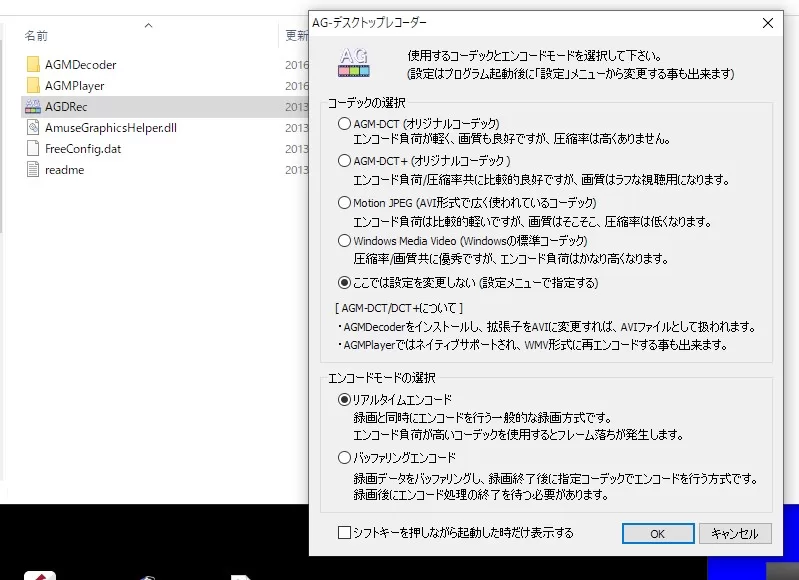Select the AmuseGraphicsHelper.dll file name
Screen dimensions: 799x580
point(111,127)
